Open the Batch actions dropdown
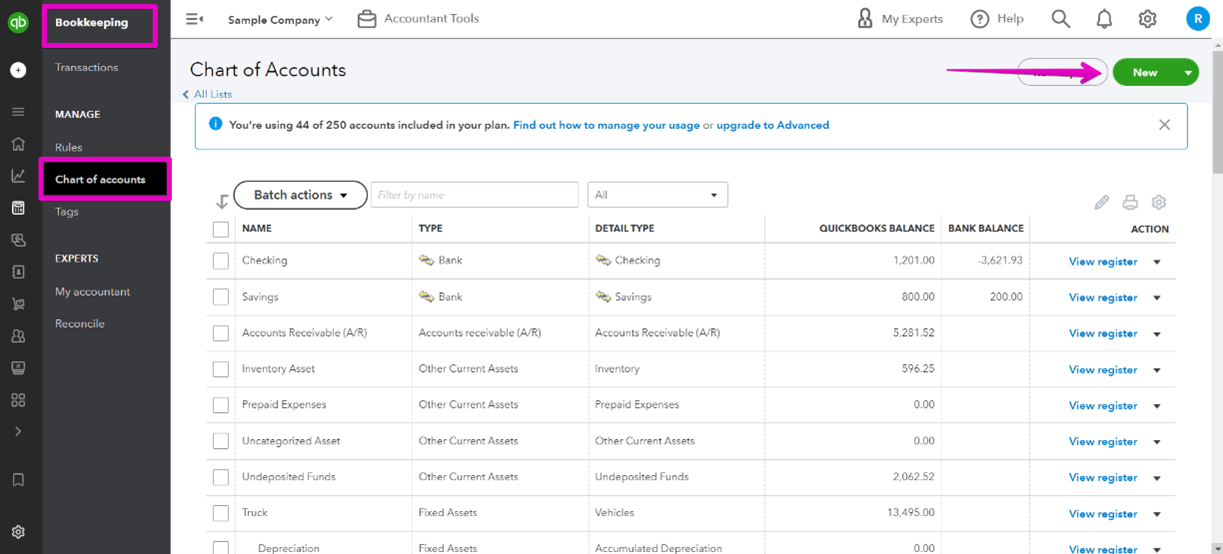The image size is (1223, 554). pyautogui.click(x=300, y=195)
